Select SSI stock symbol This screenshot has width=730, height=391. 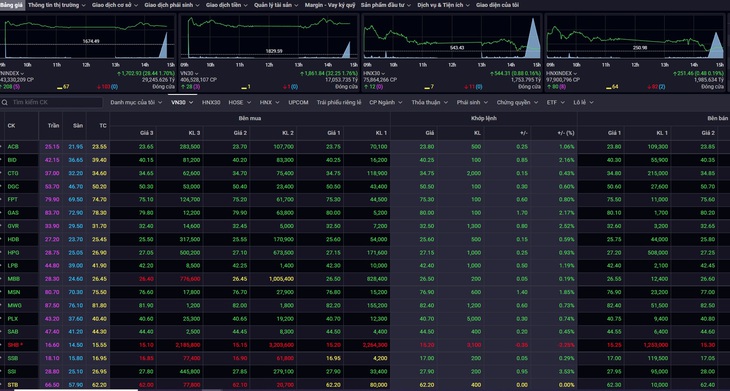coord(12,372)
